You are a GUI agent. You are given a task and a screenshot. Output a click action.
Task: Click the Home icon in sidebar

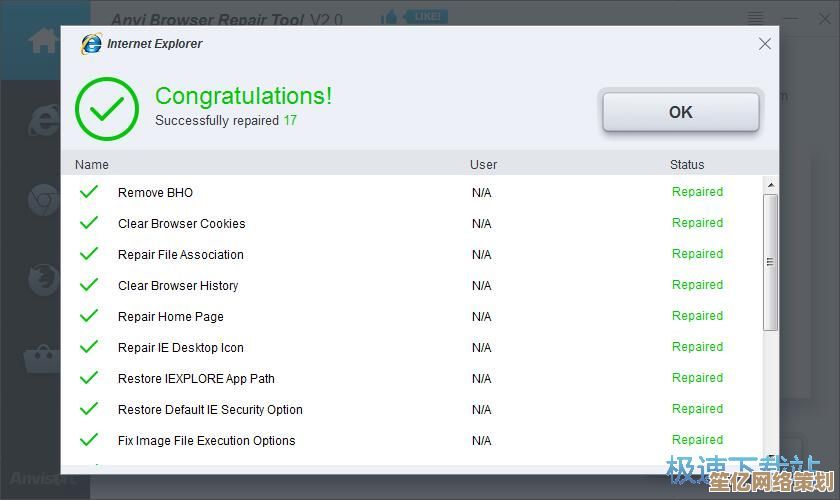(43, 41)
